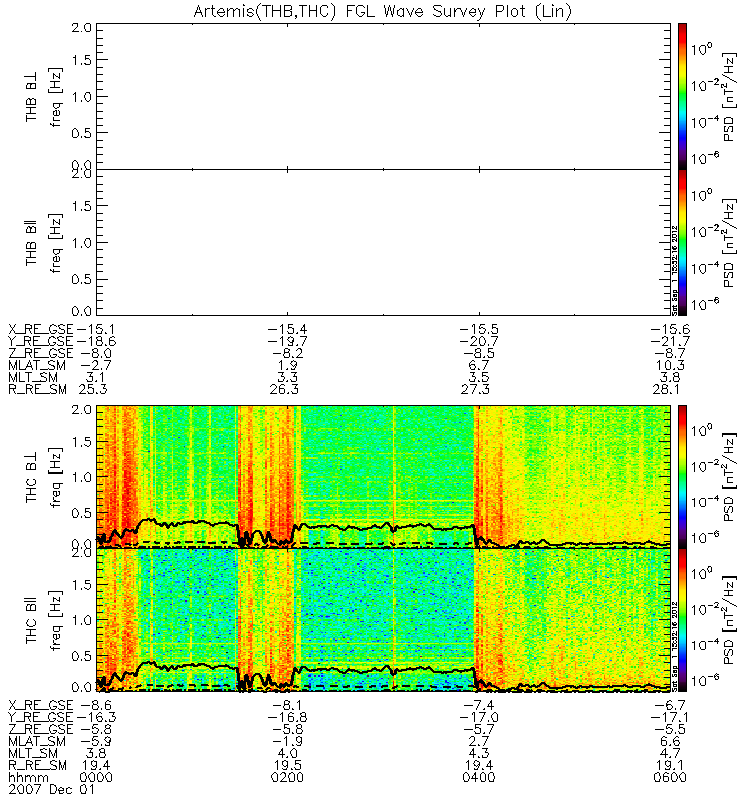Screen dimensions: 750x800
Task: Click the THC Y_RE_GSE value "-17.1"
Action: (670, 717)
